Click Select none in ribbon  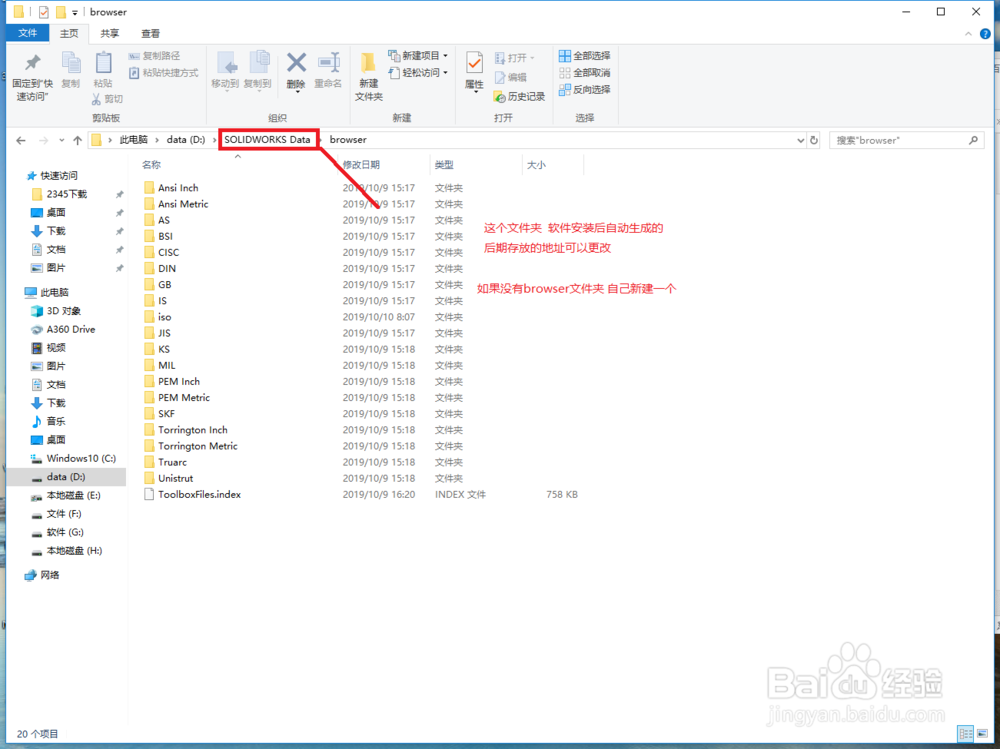pyautogui.click(x=584, y=73)
